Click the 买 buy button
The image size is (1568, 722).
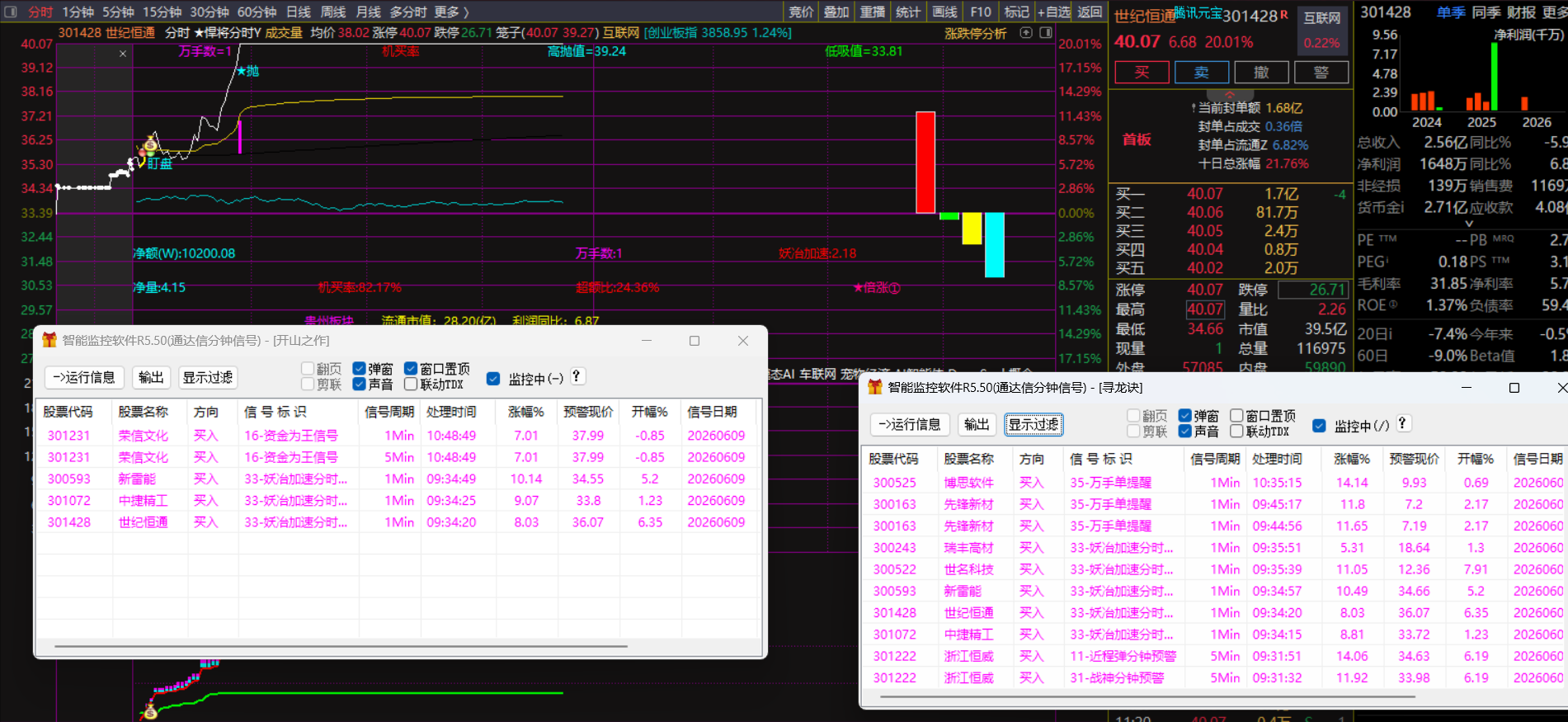click(1142, 73)
